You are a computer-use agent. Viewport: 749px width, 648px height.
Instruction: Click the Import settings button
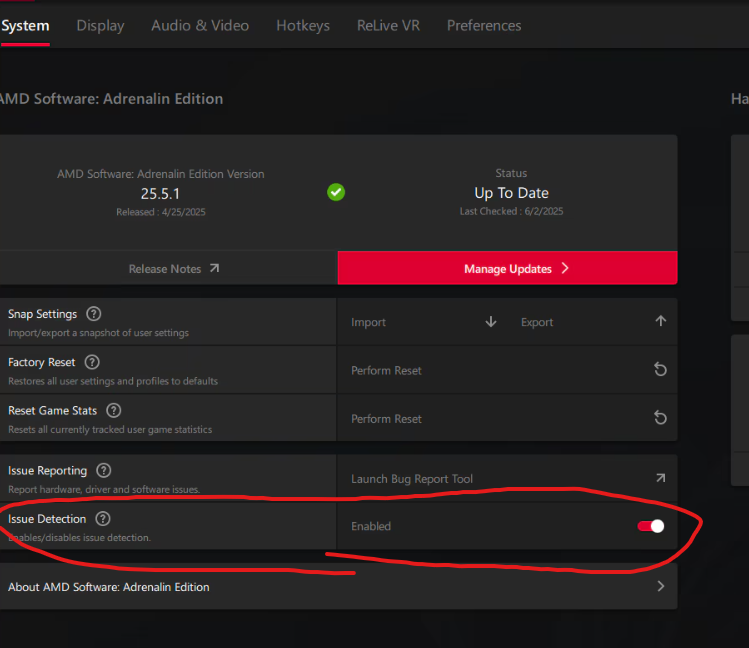424,322
